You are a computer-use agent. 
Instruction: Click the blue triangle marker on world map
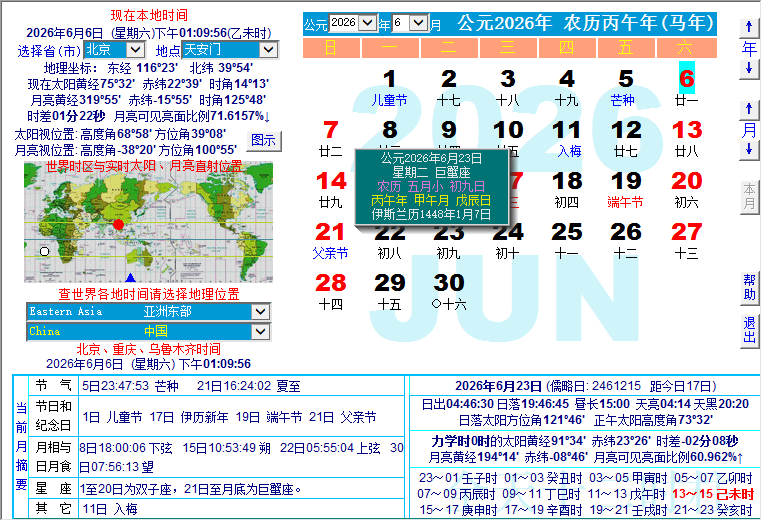pyautogui.click(x=130, y=278)
